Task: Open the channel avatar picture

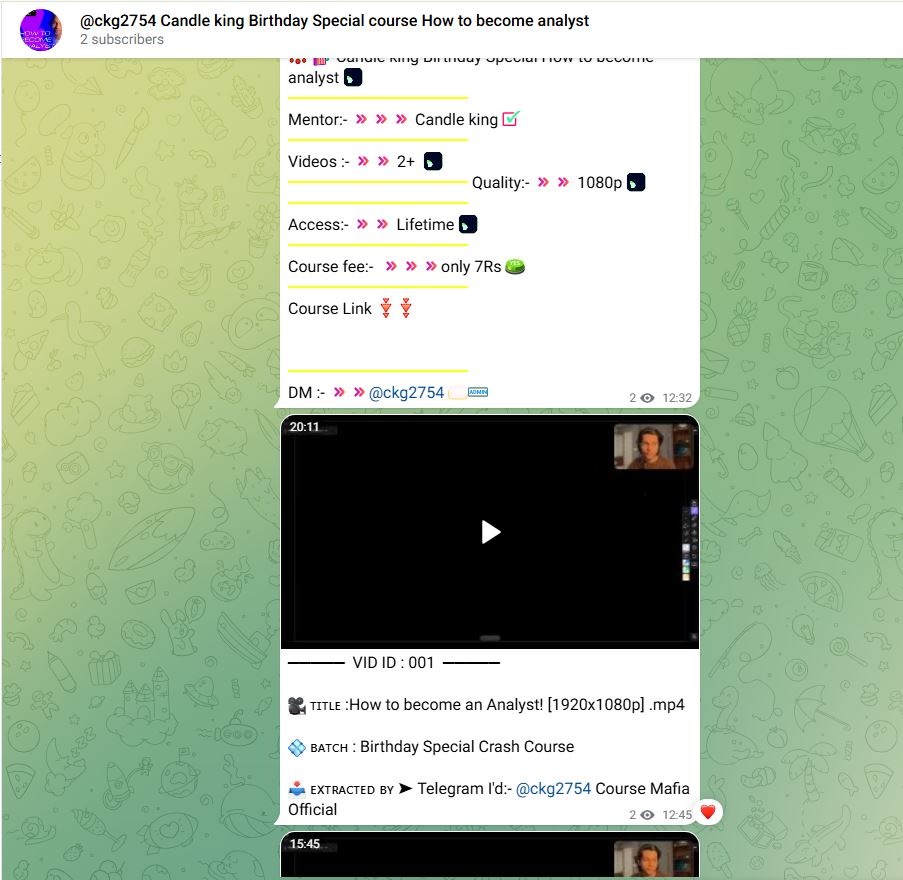Action: click(41, 30)
